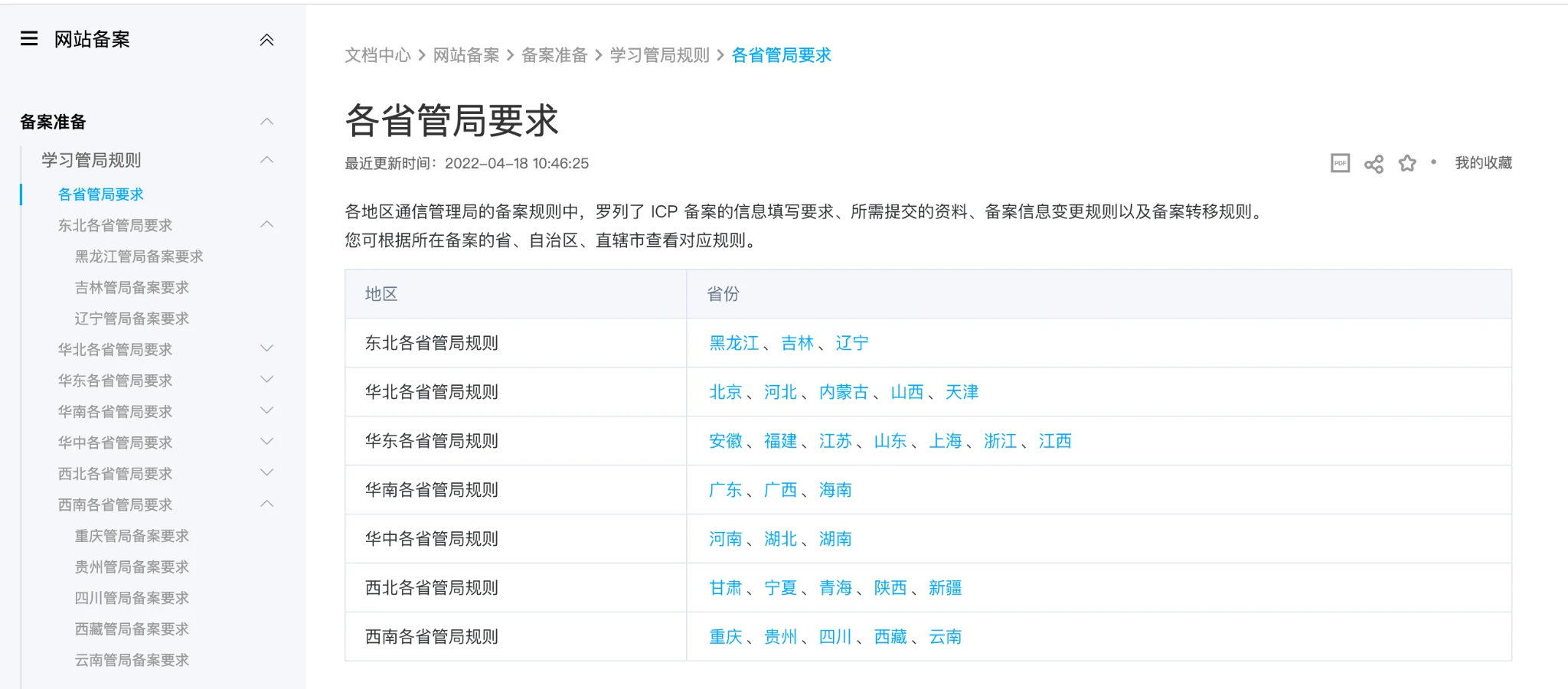This screenshot has width=1568, height=689.
Task: Open the 新疆 province link
Action: 945,588
